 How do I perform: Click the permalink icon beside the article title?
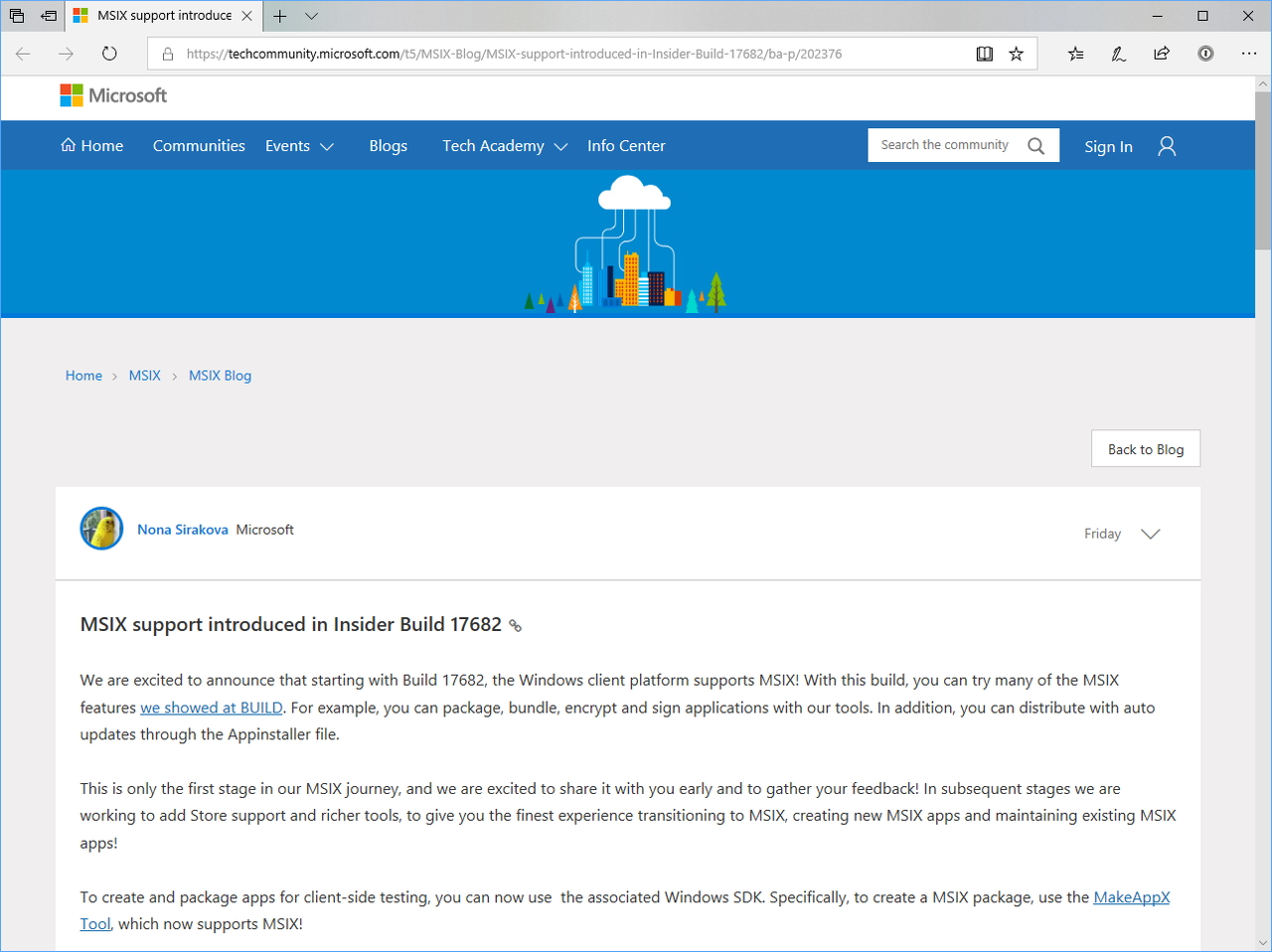coord(514,625)
